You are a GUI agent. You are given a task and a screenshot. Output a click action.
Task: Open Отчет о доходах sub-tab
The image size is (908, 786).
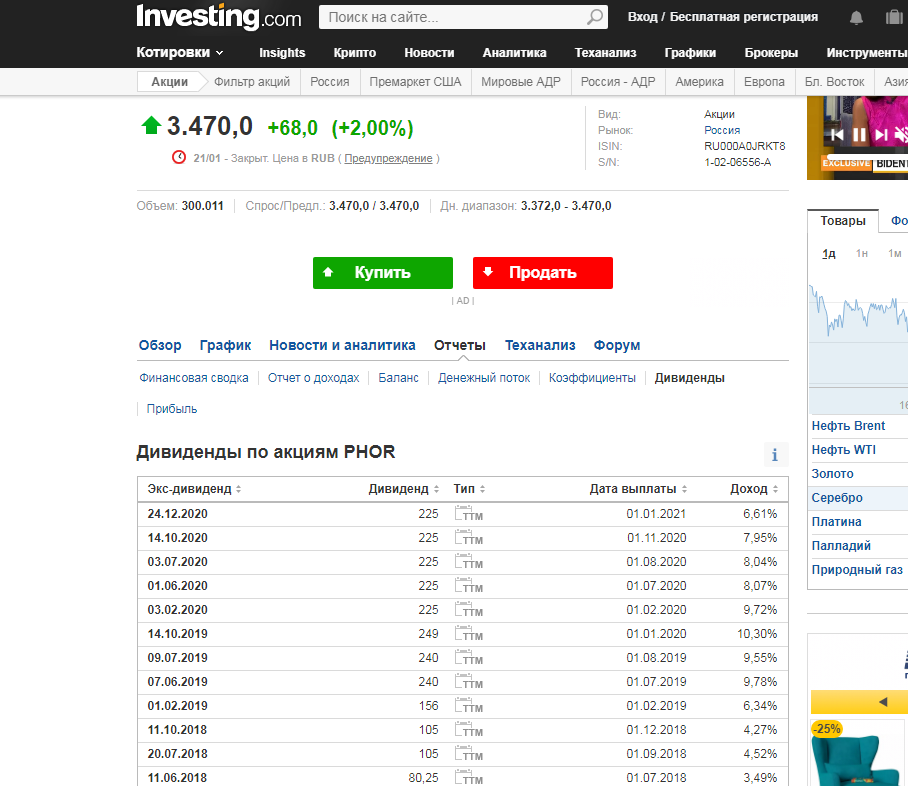click(313, 378)
